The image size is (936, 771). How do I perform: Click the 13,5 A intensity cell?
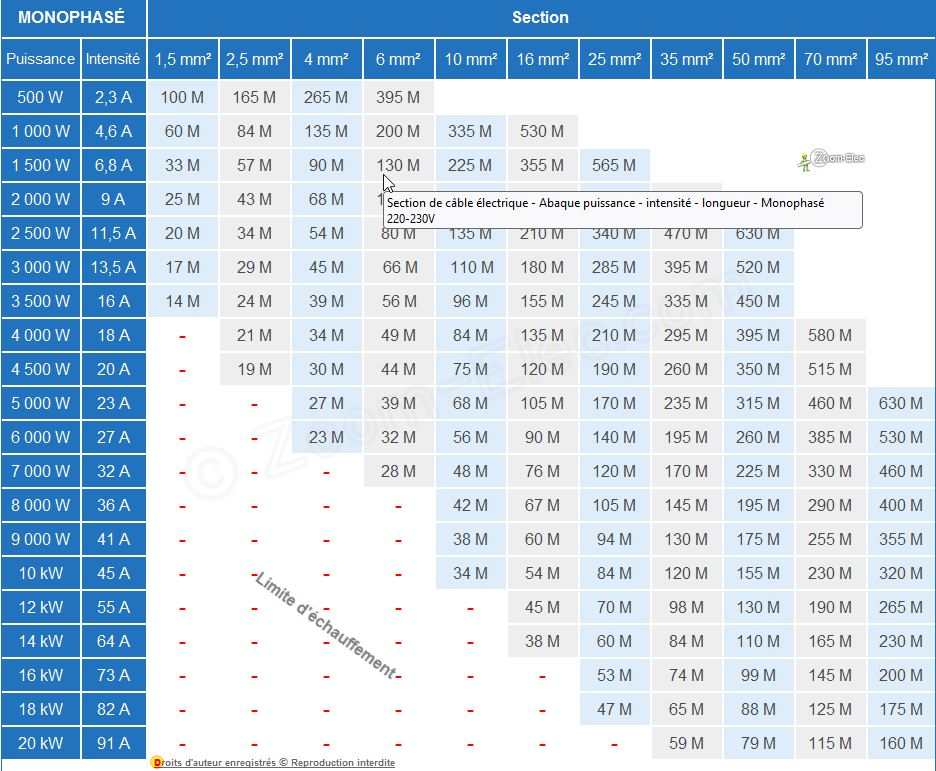(113, 267)
